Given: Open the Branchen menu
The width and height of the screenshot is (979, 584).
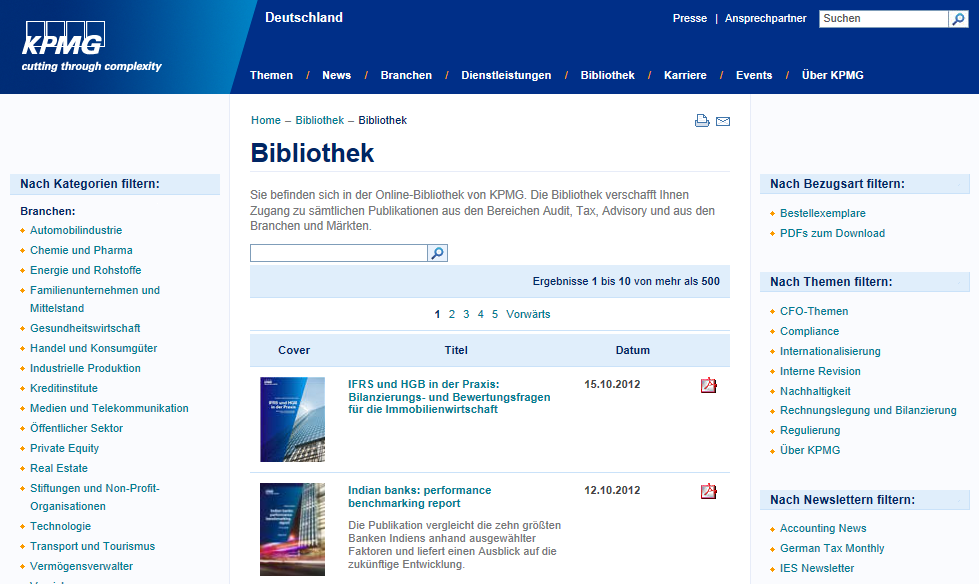Looking at the screenshot, I should (x=406, y=75).
